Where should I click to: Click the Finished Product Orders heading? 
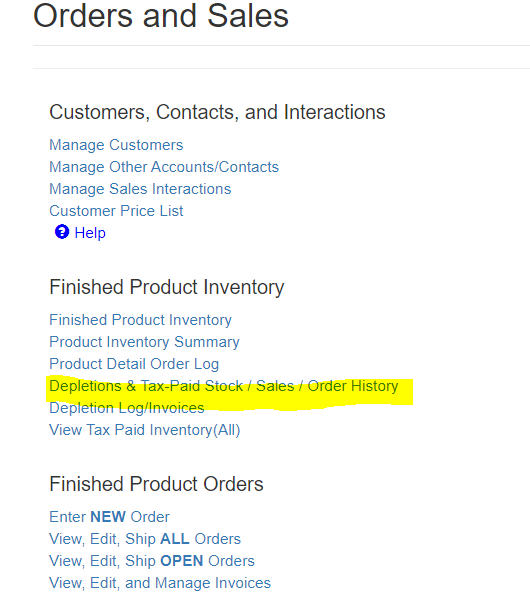(156, 484)
